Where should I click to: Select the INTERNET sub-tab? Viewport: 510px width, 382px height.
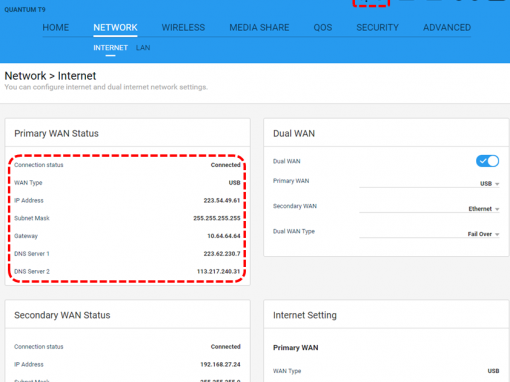click(x=110, y=48)
